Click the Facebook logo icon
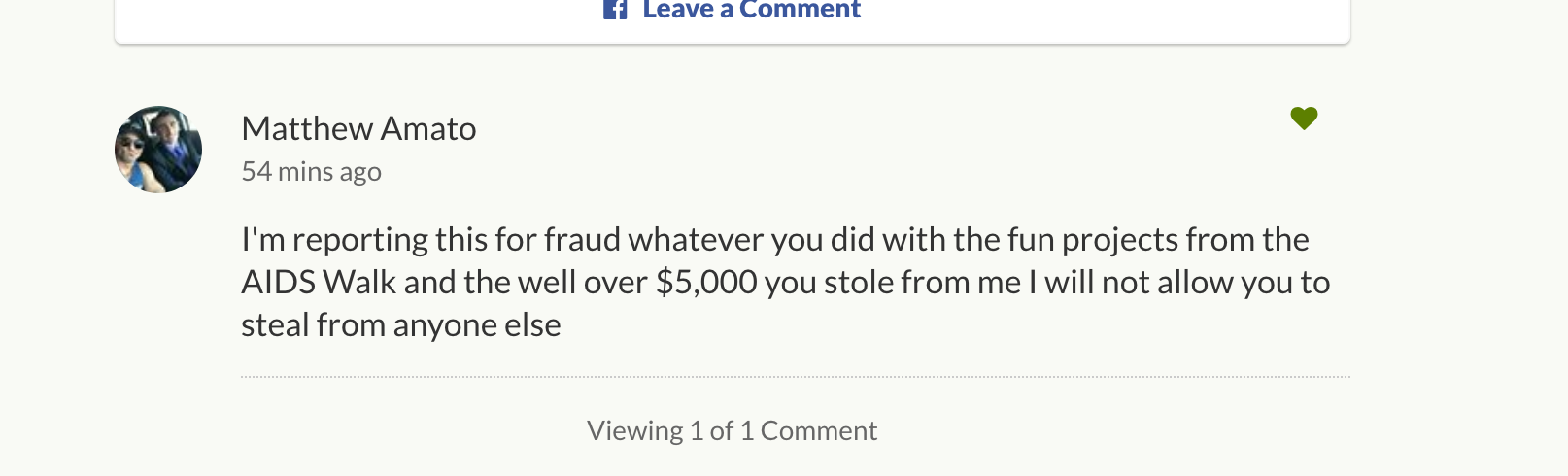The image size is (1568, 476). click(614, 10)
